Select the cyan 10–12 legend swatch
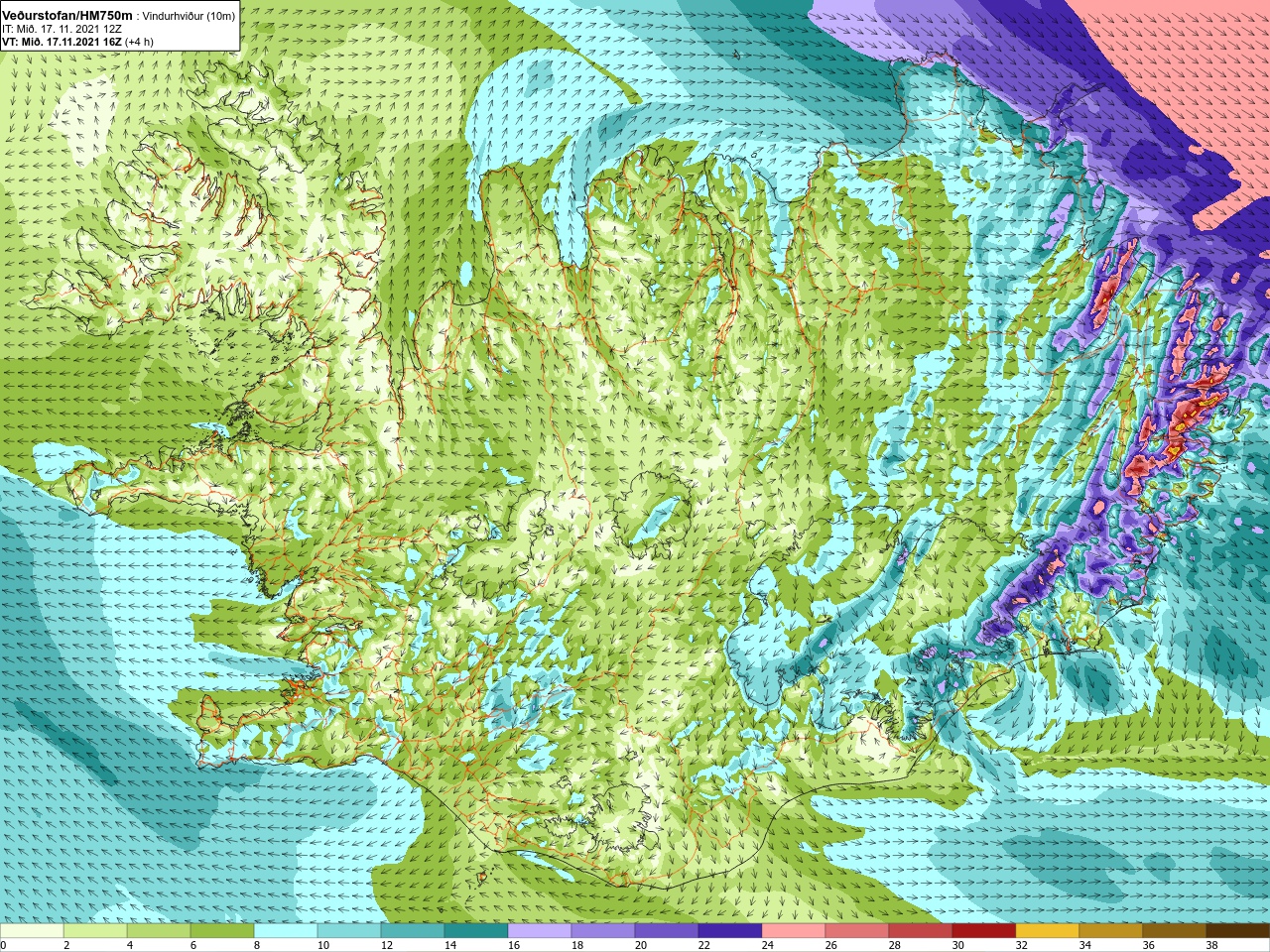 tap(349, 932)
